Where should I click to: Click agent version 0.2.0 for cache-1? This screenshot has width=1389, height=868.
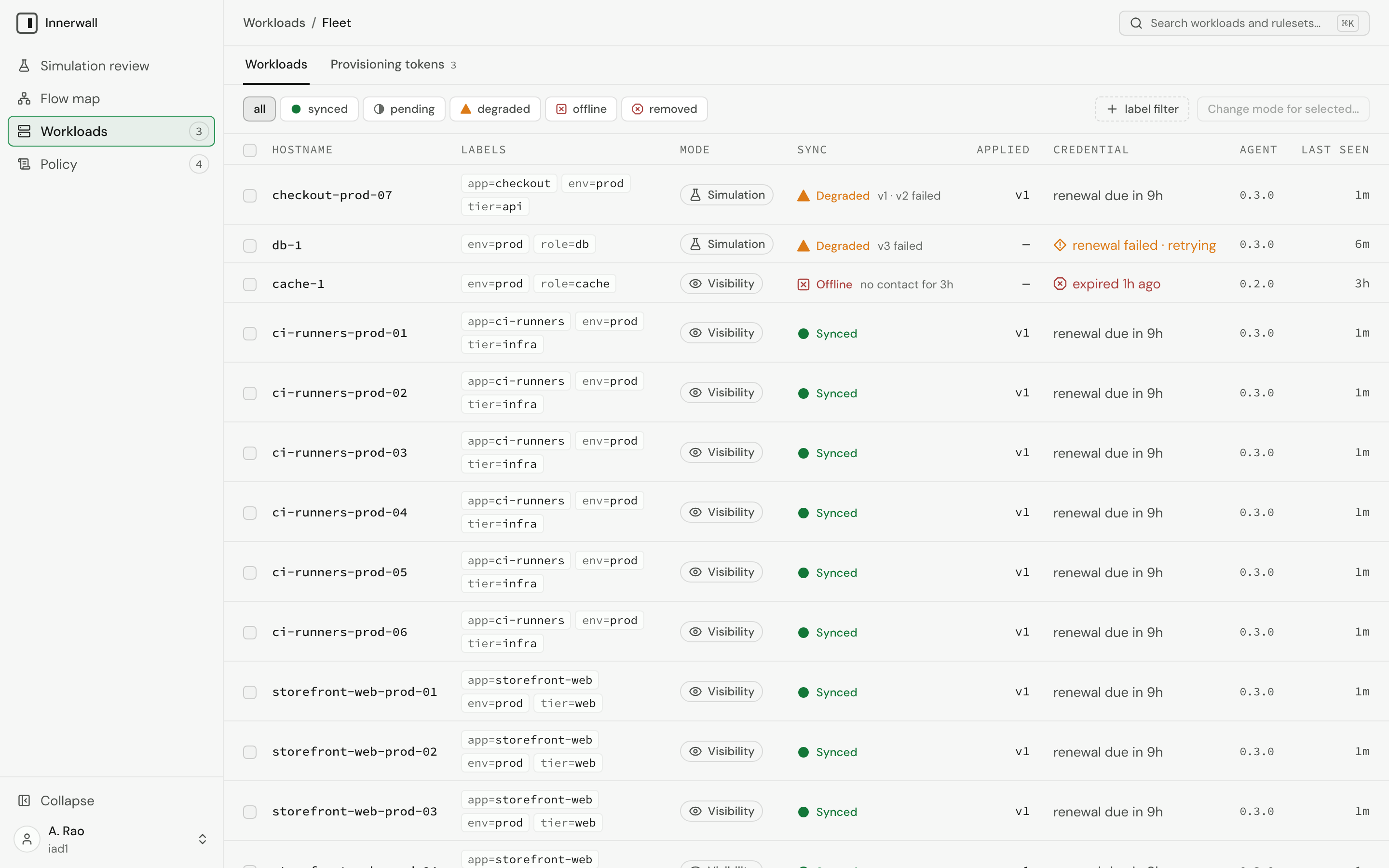(x=1256, y=284)
